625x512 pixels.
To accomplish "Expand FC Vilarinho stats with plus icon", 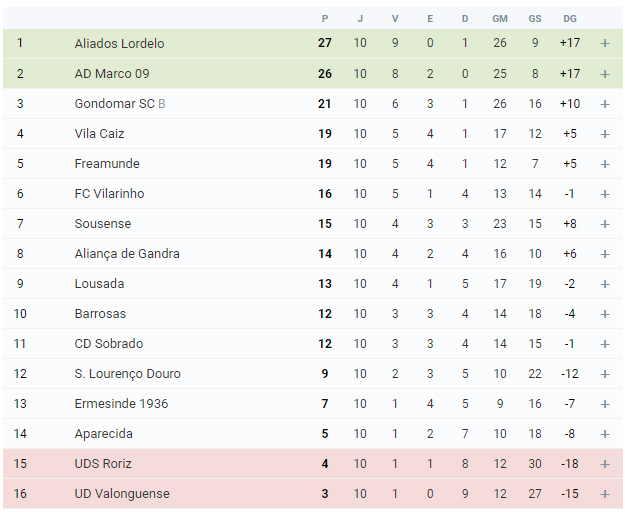I will [x=605, y=194].
